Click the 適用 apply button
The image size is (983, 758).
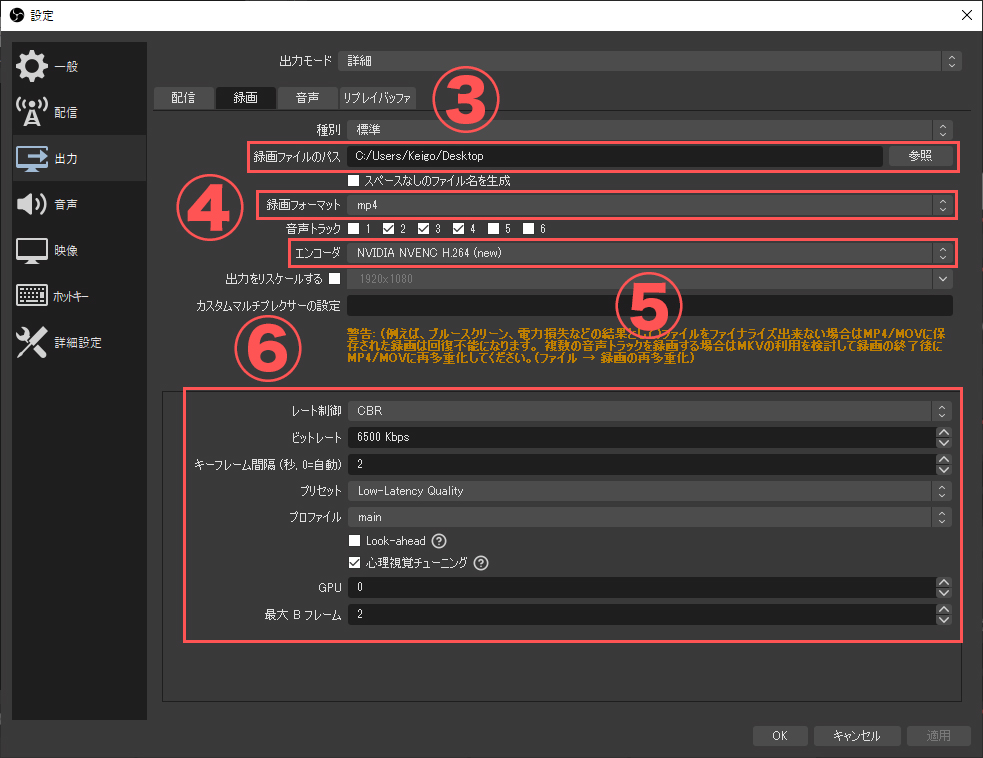(938, 735)
